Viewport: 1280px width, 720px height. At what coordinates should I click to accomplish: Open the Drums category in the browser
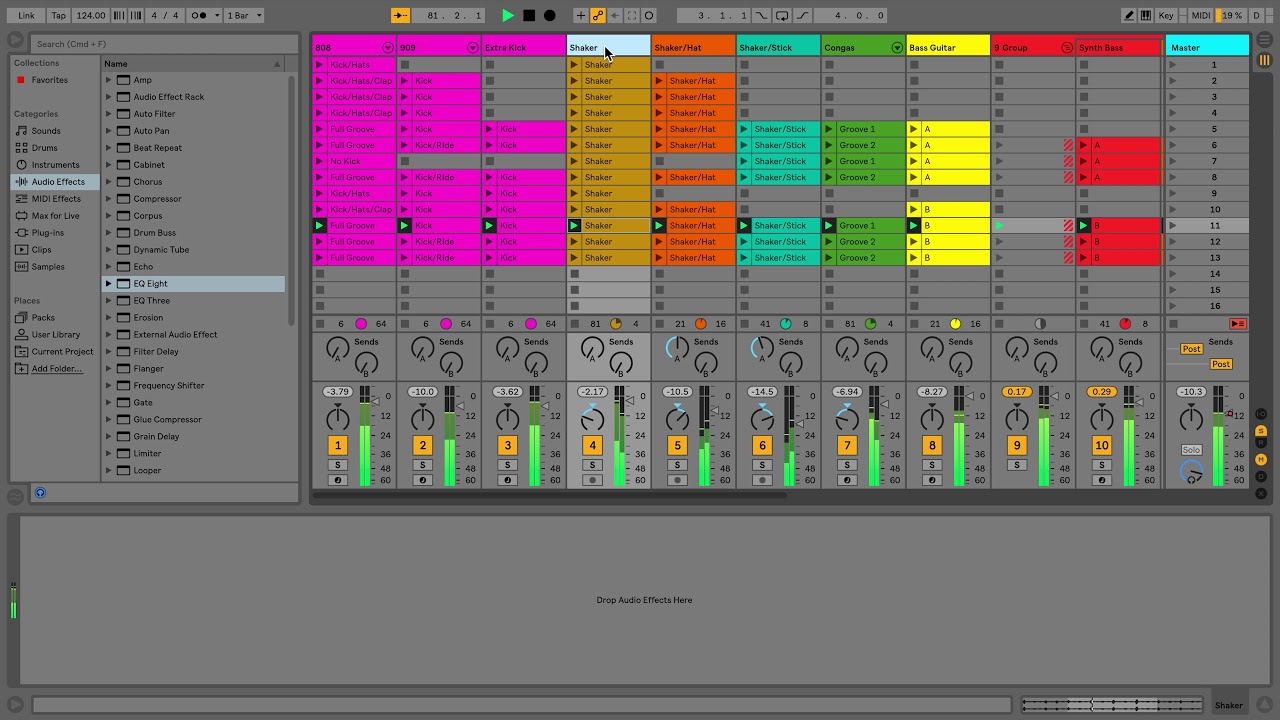[44, 148]
